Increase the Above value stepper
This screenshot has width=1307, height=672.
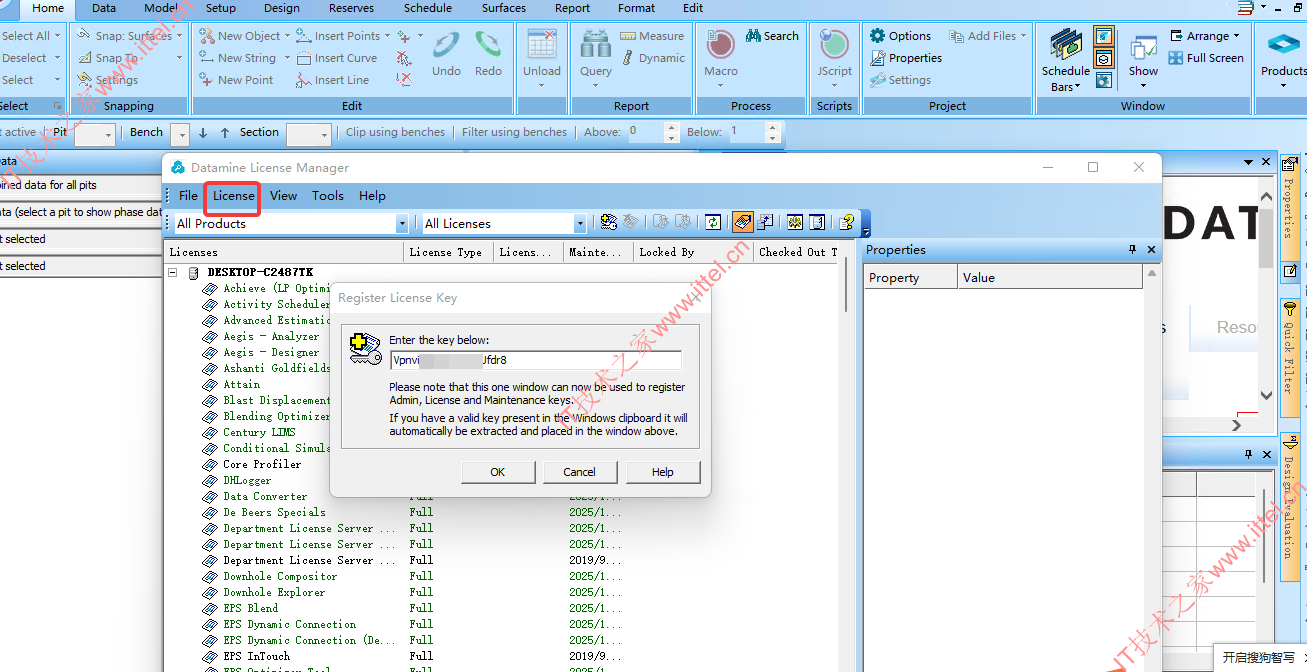(x=672, y=127)
